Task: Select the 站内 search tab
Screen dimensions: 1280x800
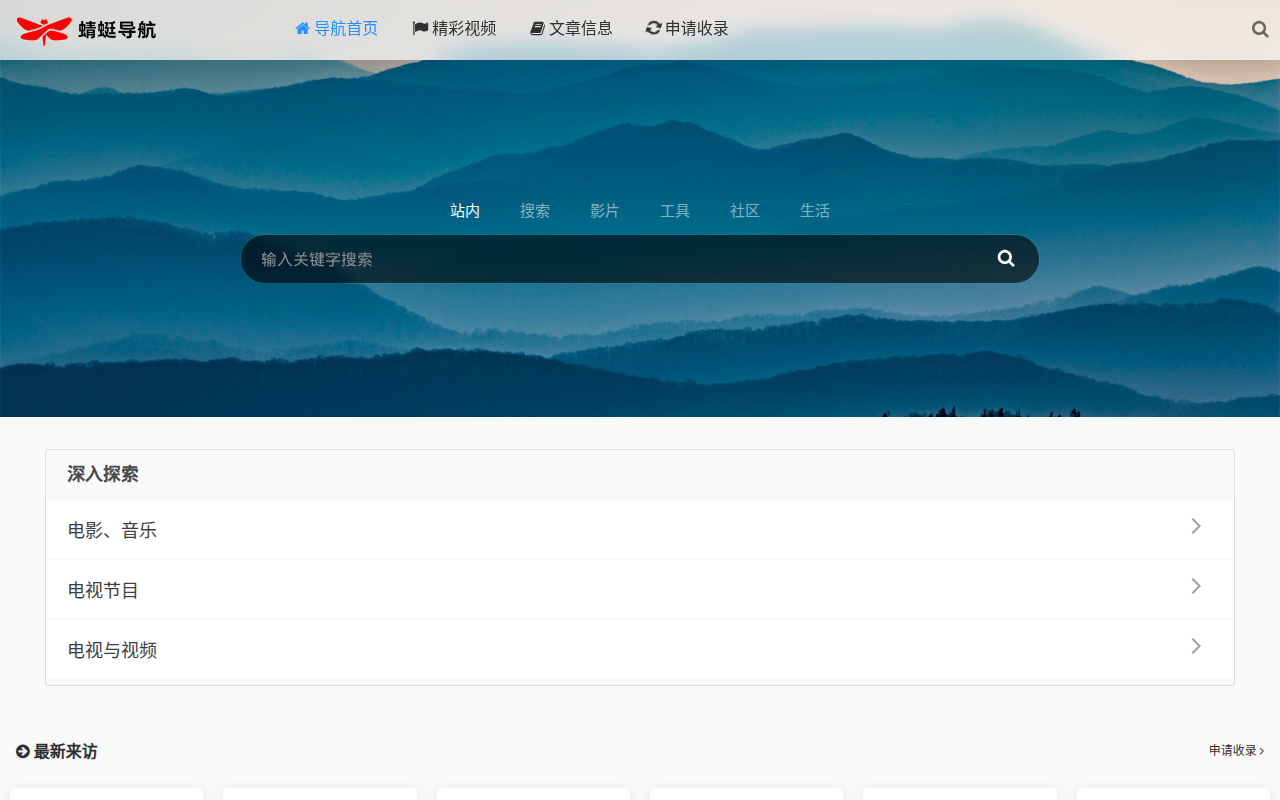Action: [x=465, y=211]
